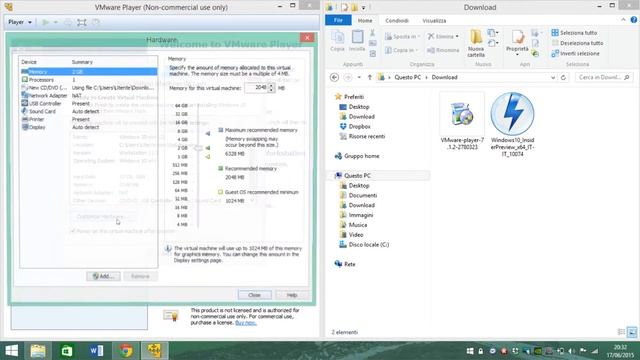640x360 pixels.
Task: Open the arrow next to Play button
Action: click(x=56, y=22)
